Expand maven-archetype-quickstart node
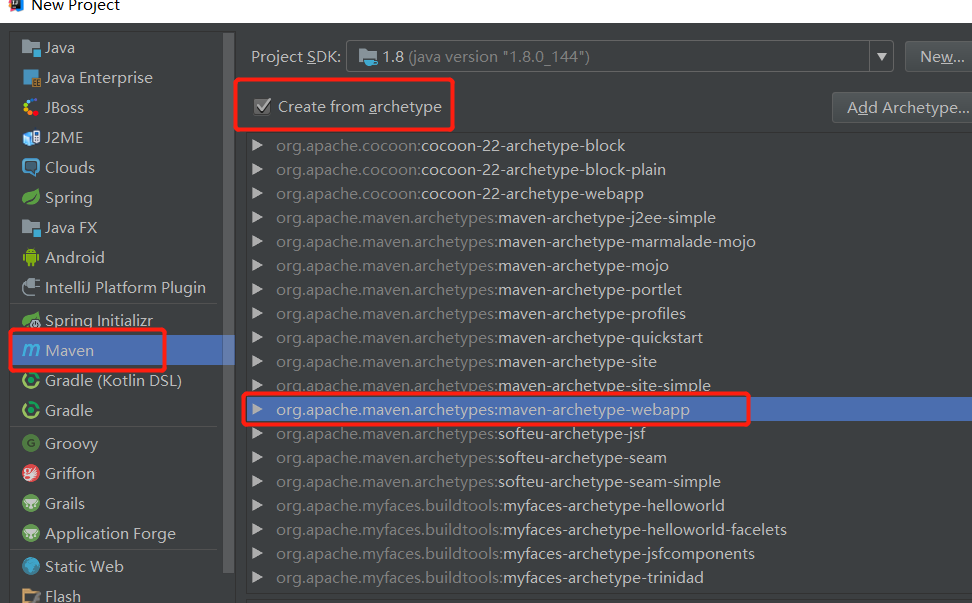The image size is (972, 603). coord(257,338)
